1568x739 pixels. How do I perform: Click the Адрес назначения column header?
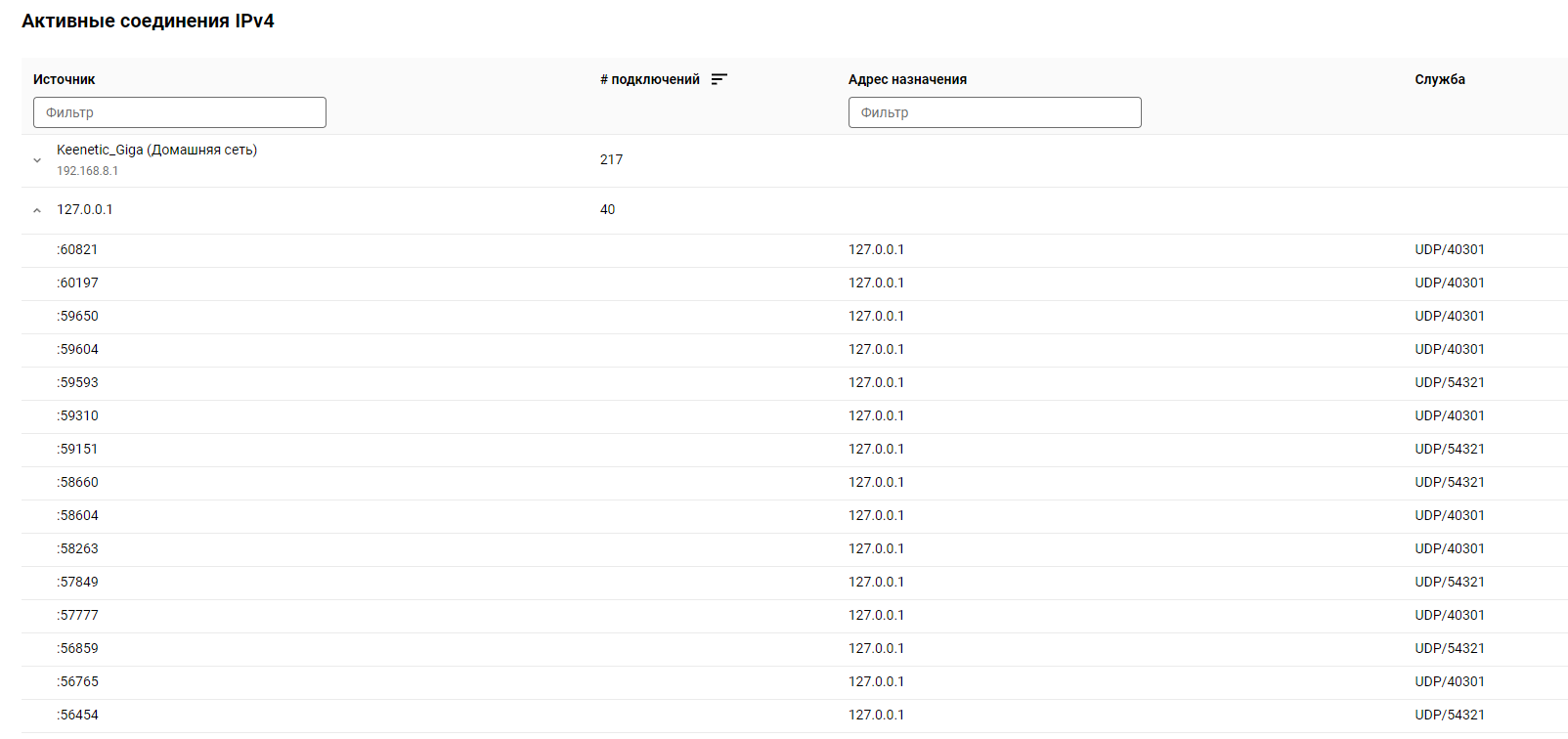907,79
